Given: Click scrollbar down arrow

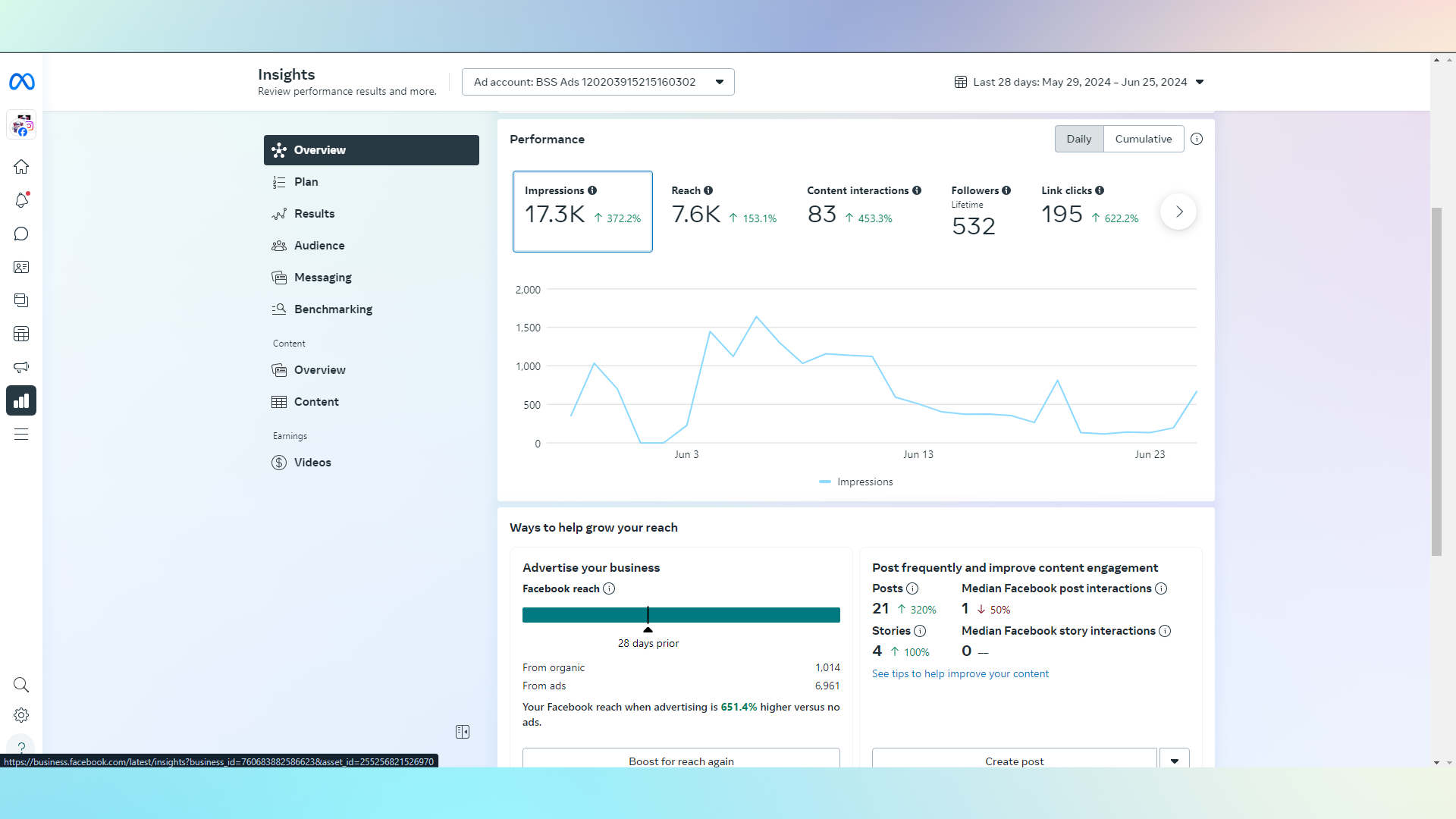Looking at the screenshot, I should [x=1436, y=762].
